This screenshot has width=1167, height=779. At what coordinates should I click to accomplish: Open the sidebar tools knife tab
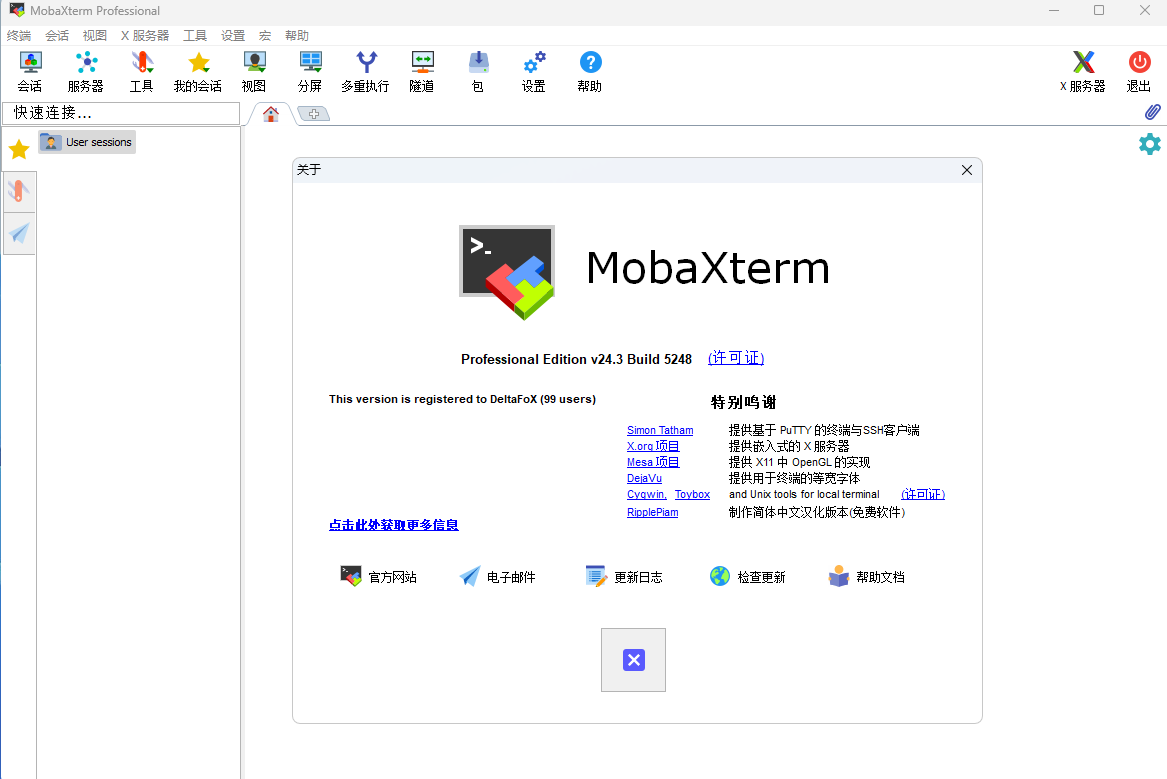(19, 191)
